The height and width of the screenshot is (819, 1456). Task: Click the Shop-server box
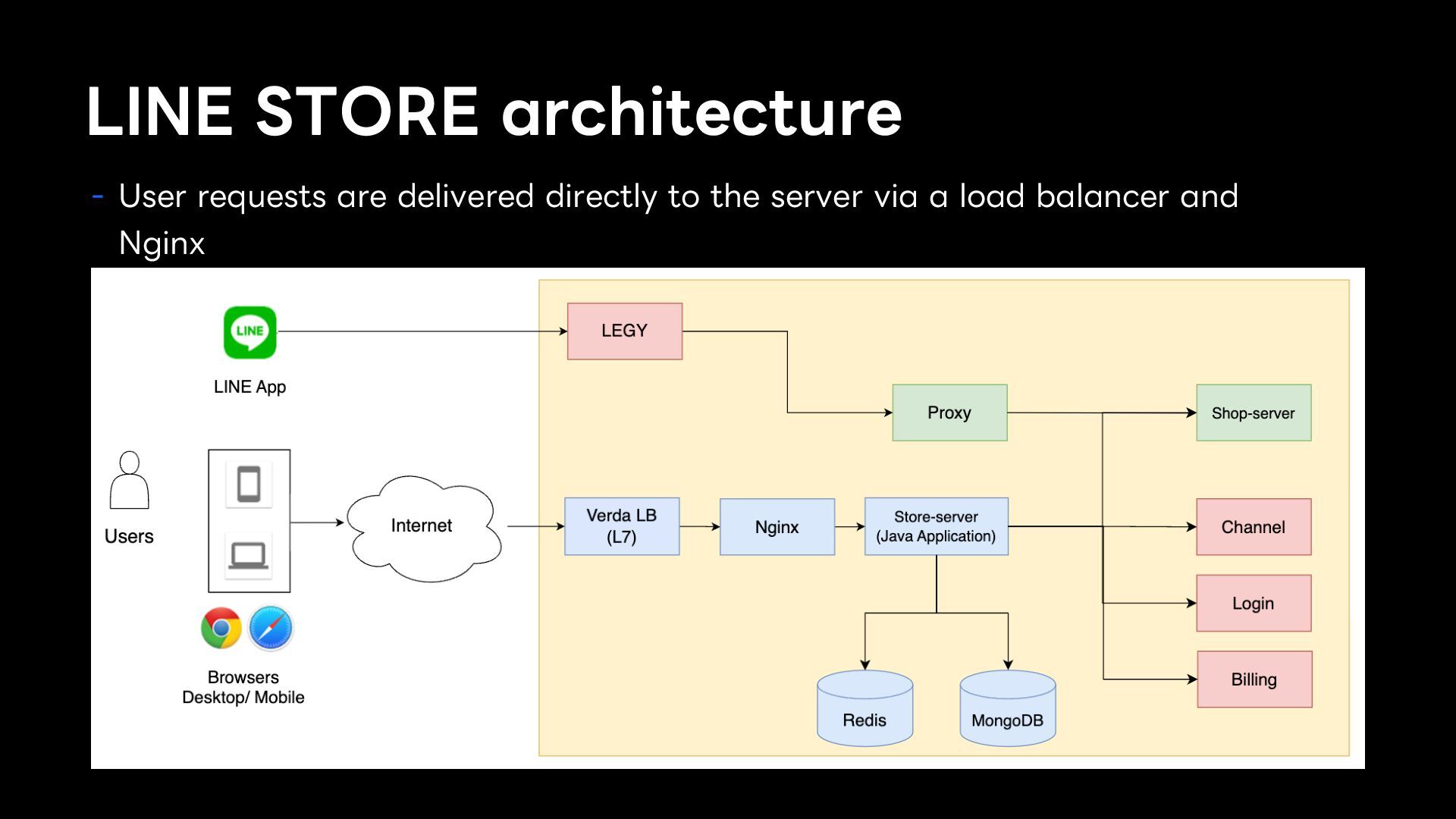[1254, 413]
